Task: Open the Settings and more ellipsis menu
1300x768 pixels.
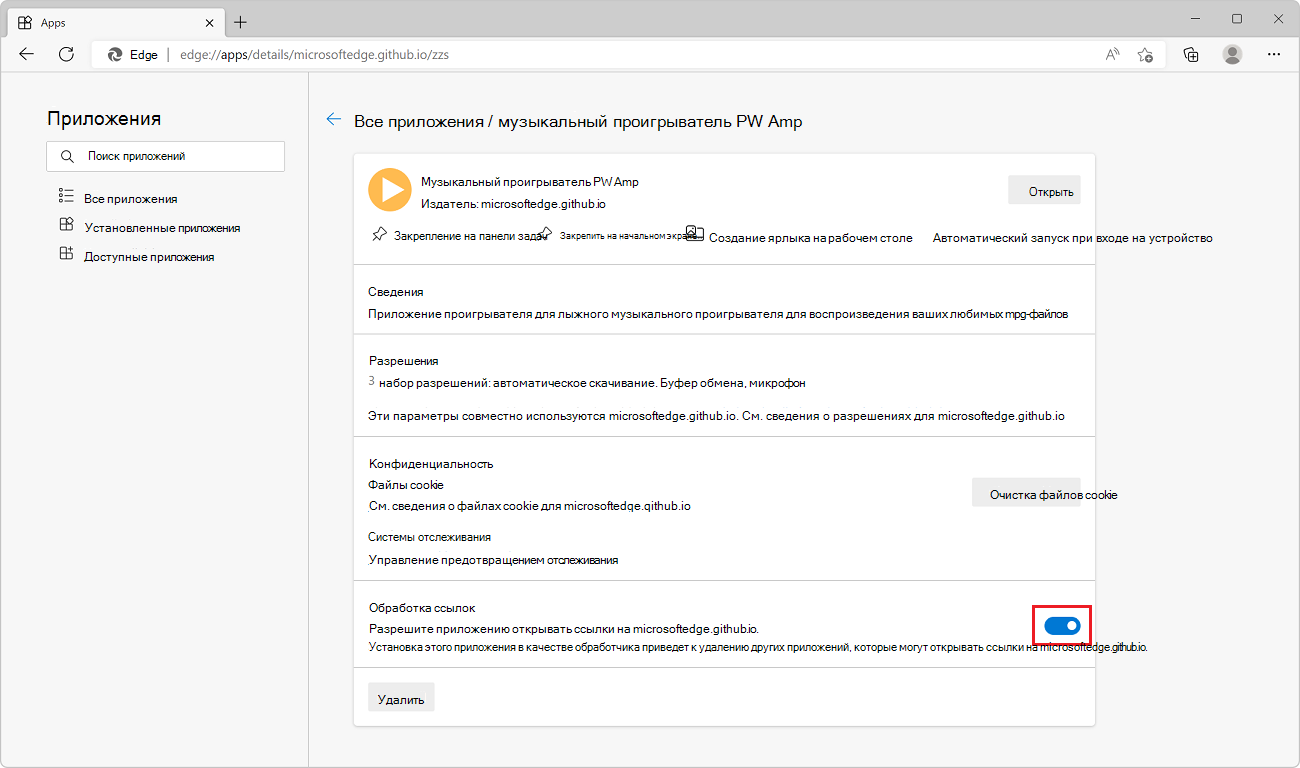Action: click(x=1273, y=55)
